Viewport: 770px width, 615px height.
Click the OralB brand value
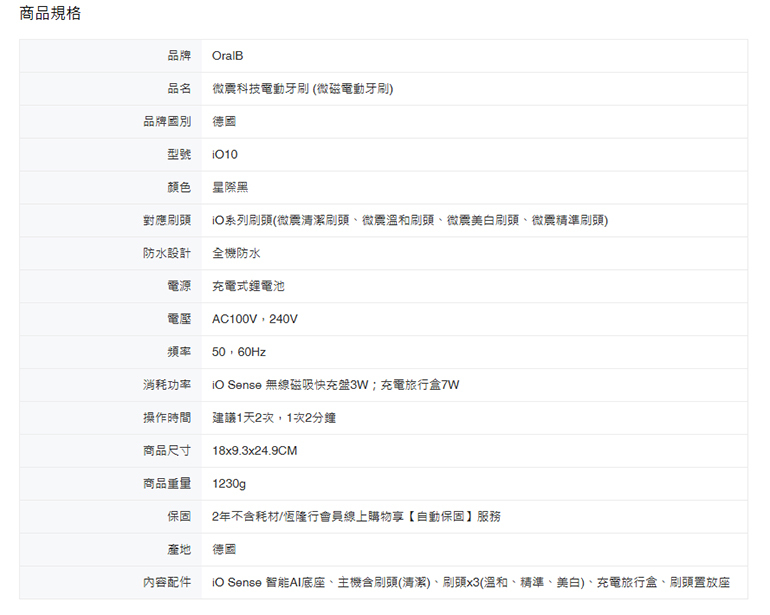[x=227, y=56]
